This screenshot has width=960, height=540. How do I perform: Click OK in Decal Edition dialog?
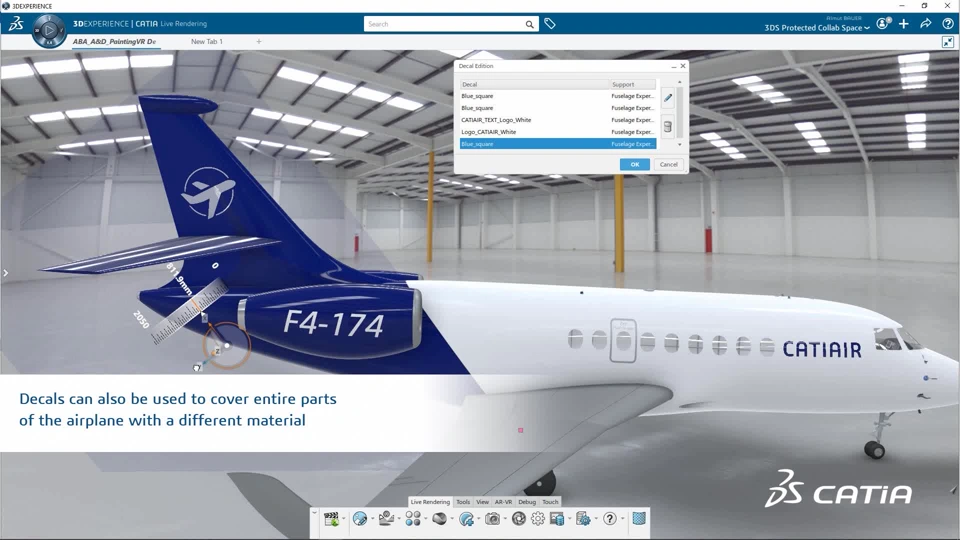coord(635,164)
